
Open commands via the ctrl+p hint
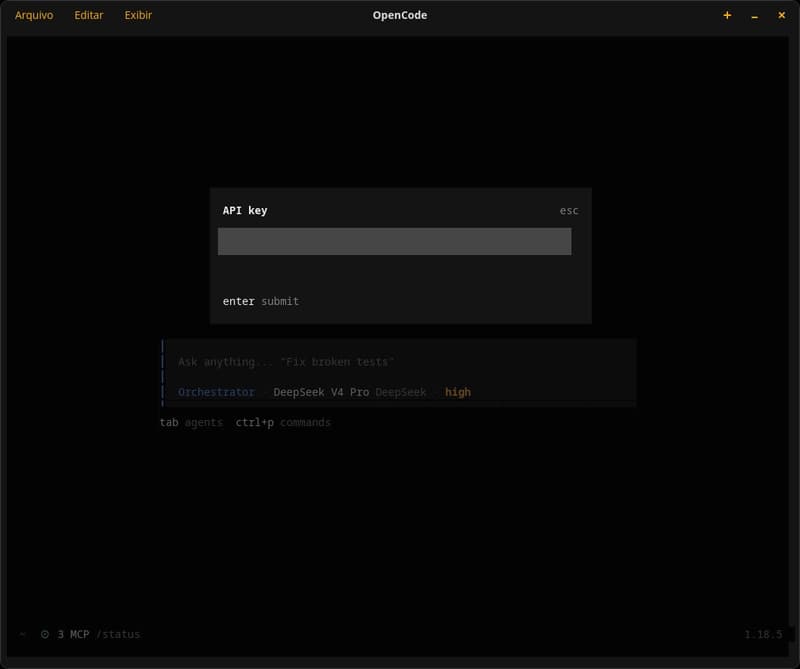point(283,422)
